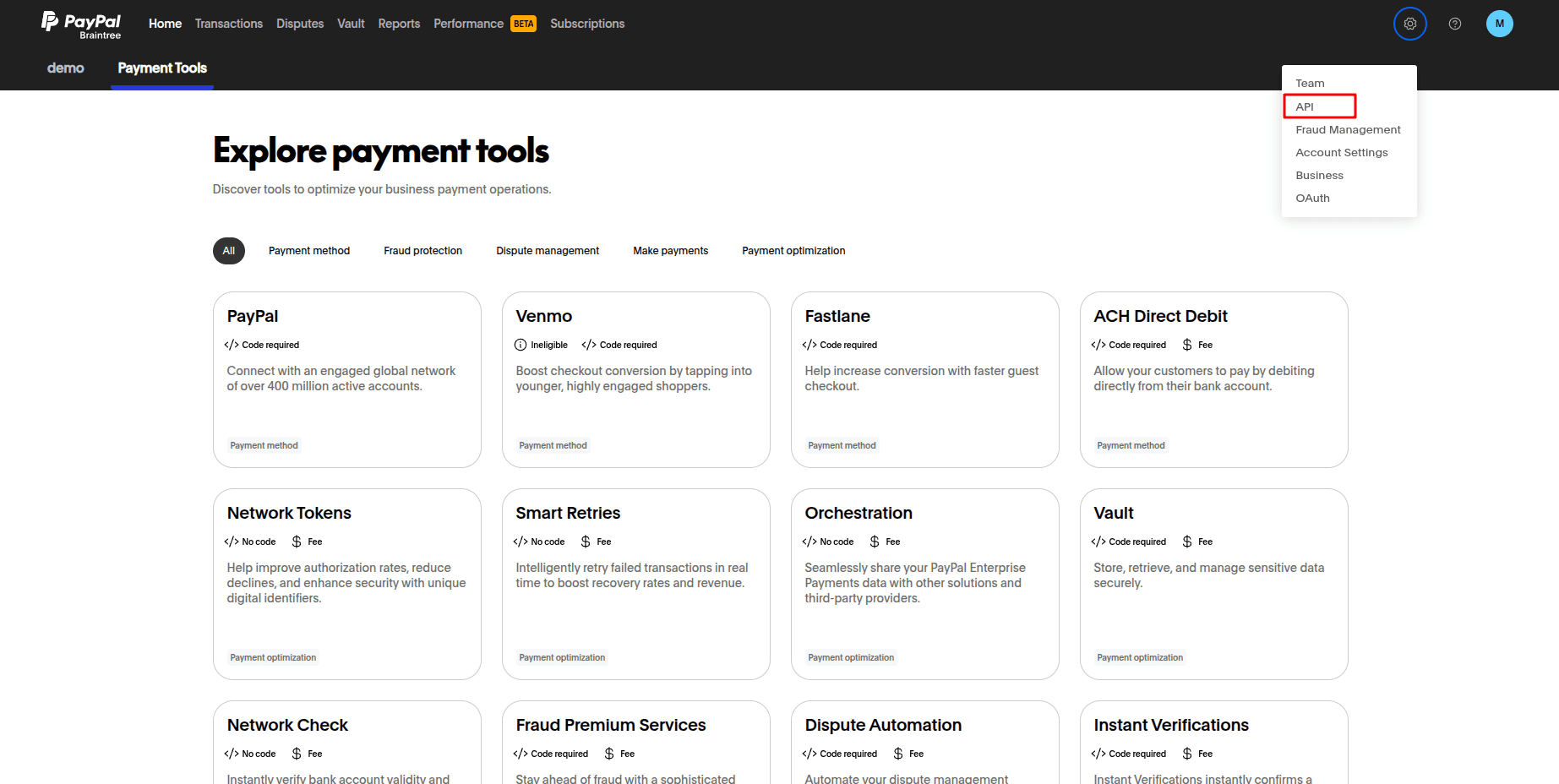Click dollar Fee icon on Orchestration card
The image size is (1559, 784).
(x=875, y=542)
